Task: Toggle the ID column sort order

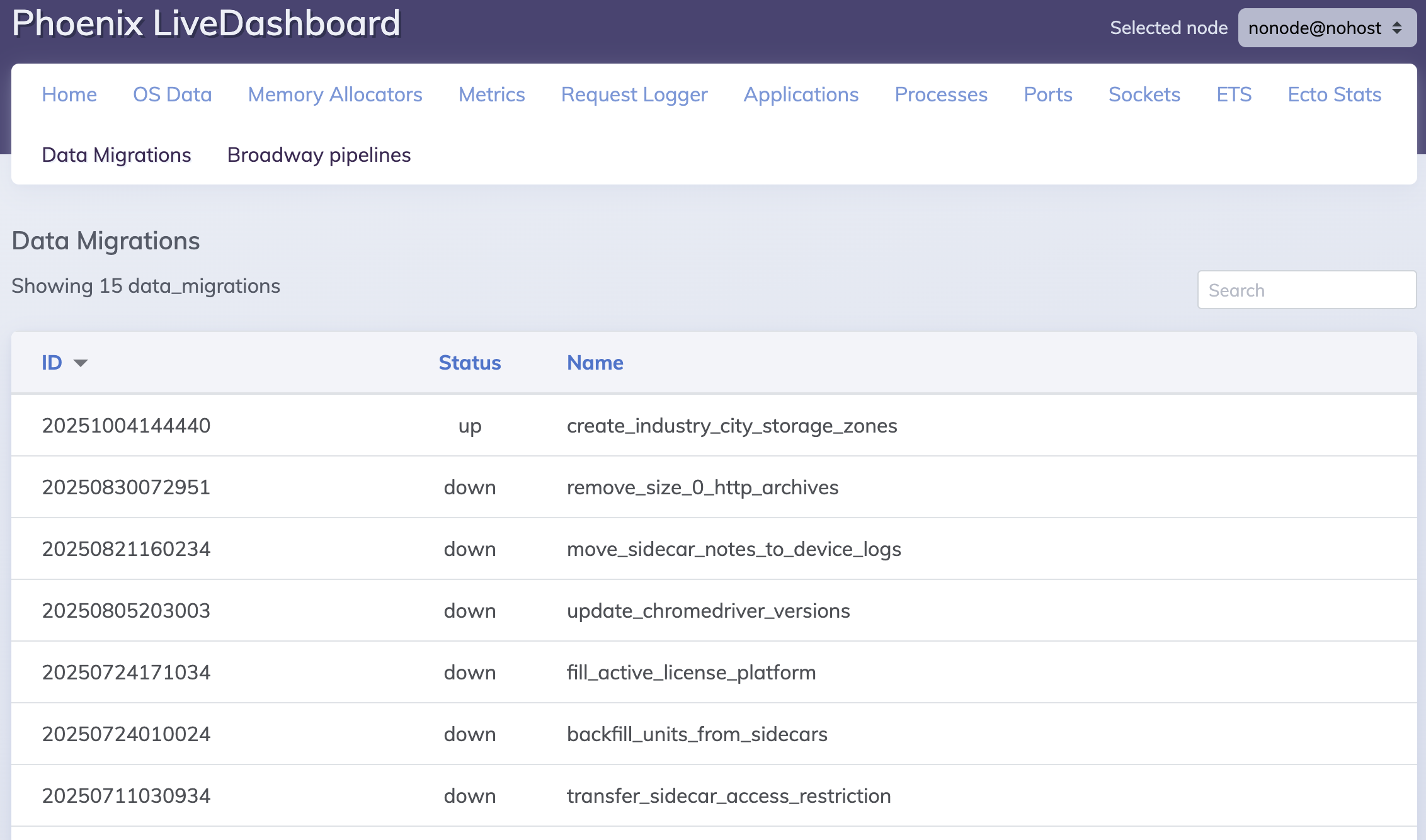Action: [x=52, y=362]
